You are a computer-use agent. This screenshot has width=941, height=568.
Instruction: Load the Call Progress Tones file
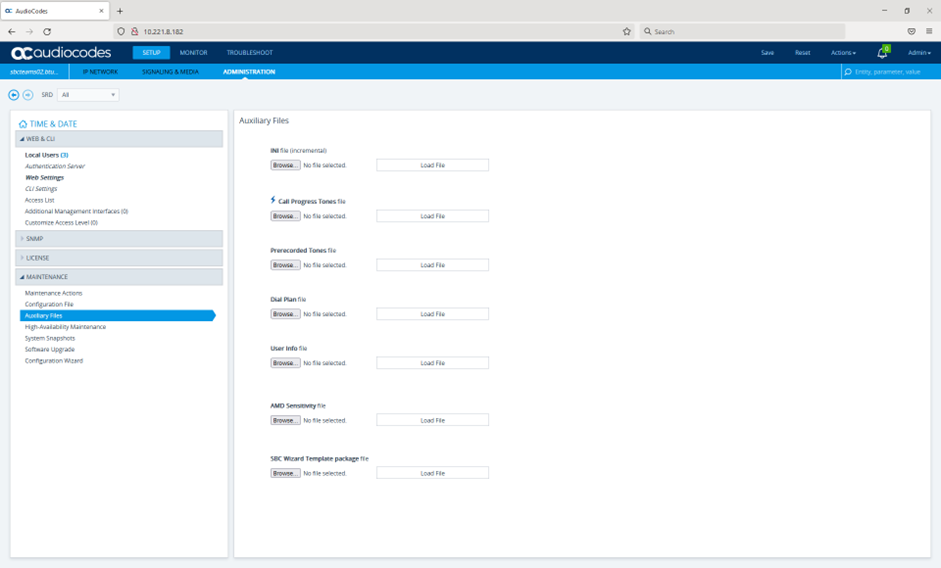(433, 216)
